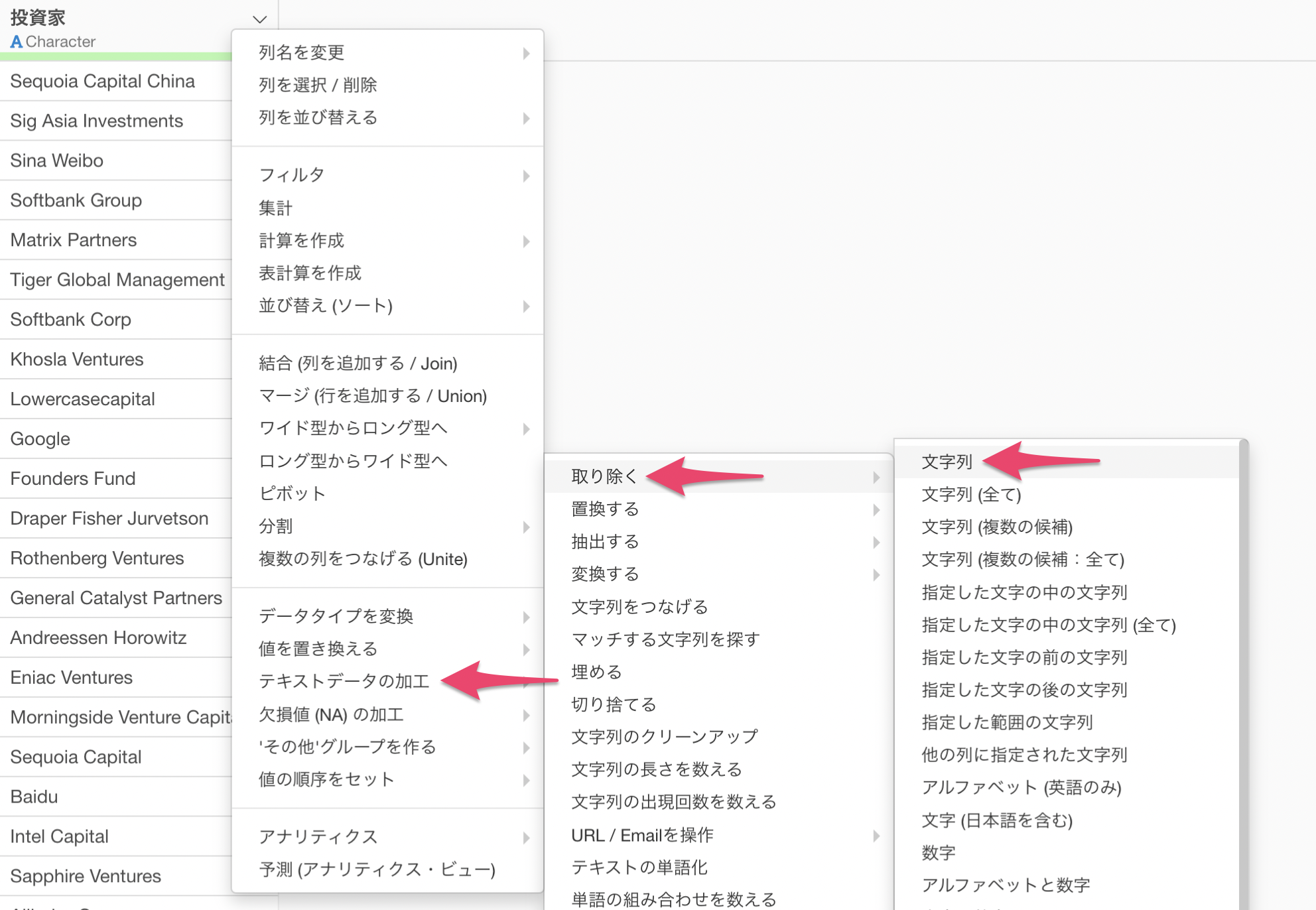This screenshot has width=1316, height=910.
Task: Choose 文字列 (全て) option
Action: pyautogui.click(x=971, y=494)
